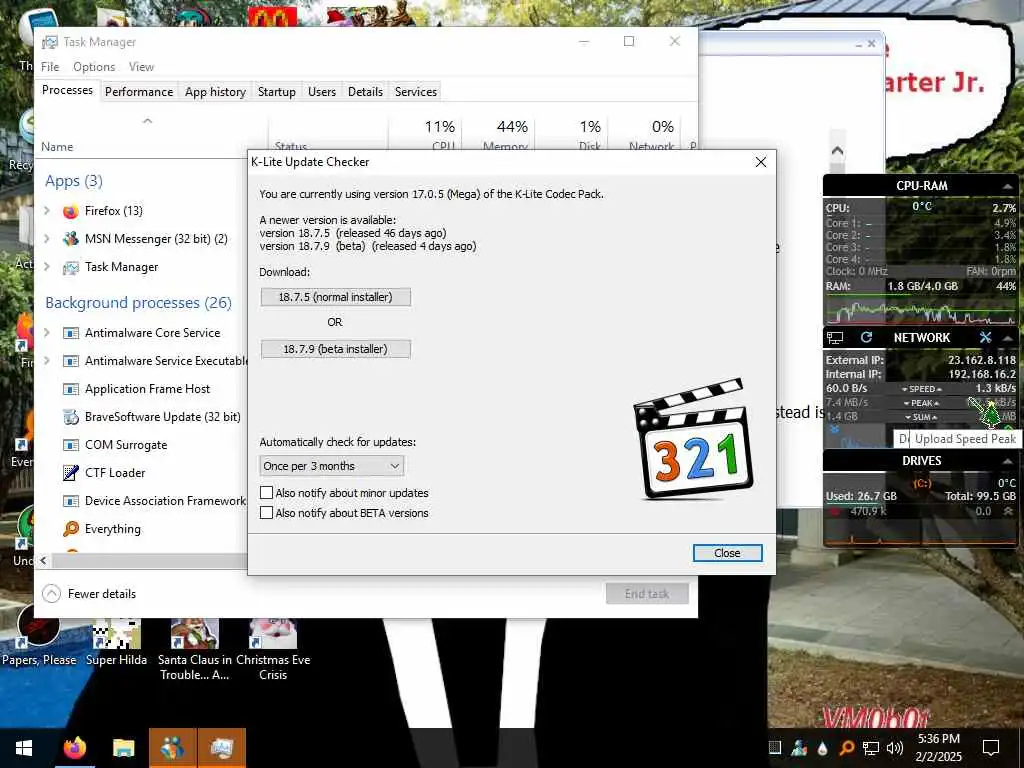The width and height of the screenshot is (1024, 768).
Task: Click the COM Surrogate process icon
Action: click(x=71, y=445)
